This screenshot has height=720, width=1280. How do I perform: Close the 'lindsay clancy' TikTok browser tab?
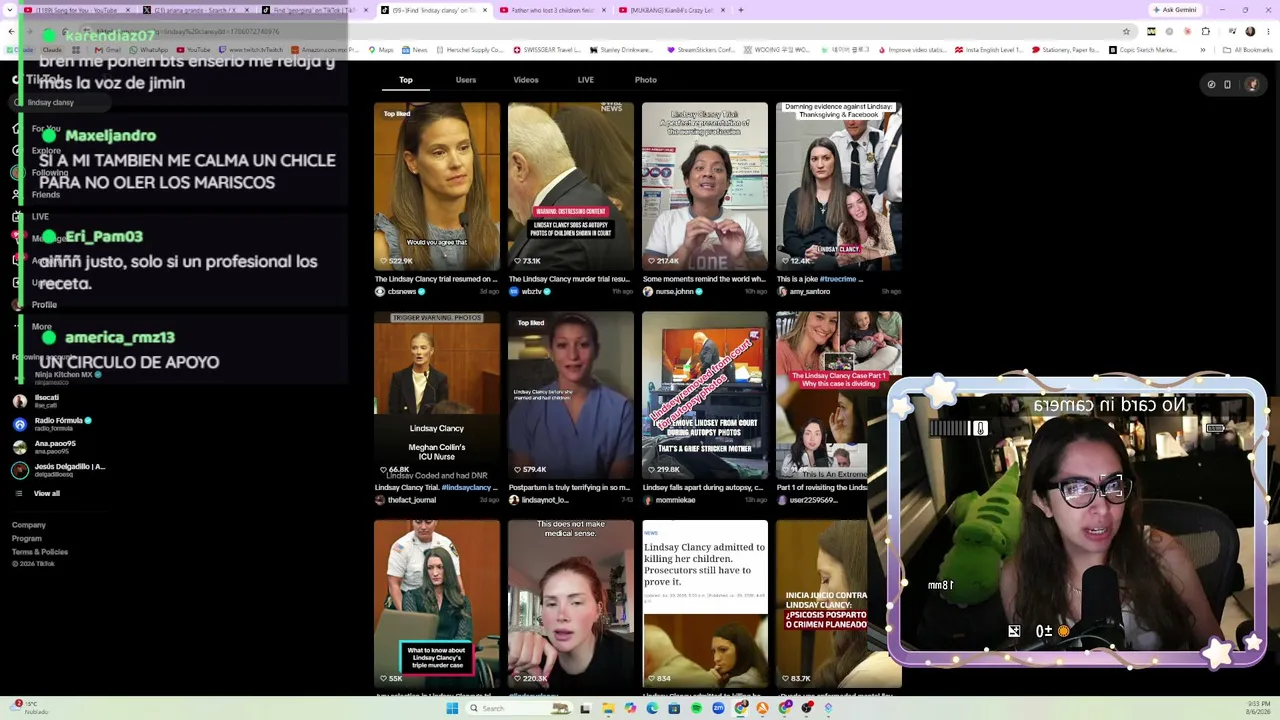486,10
